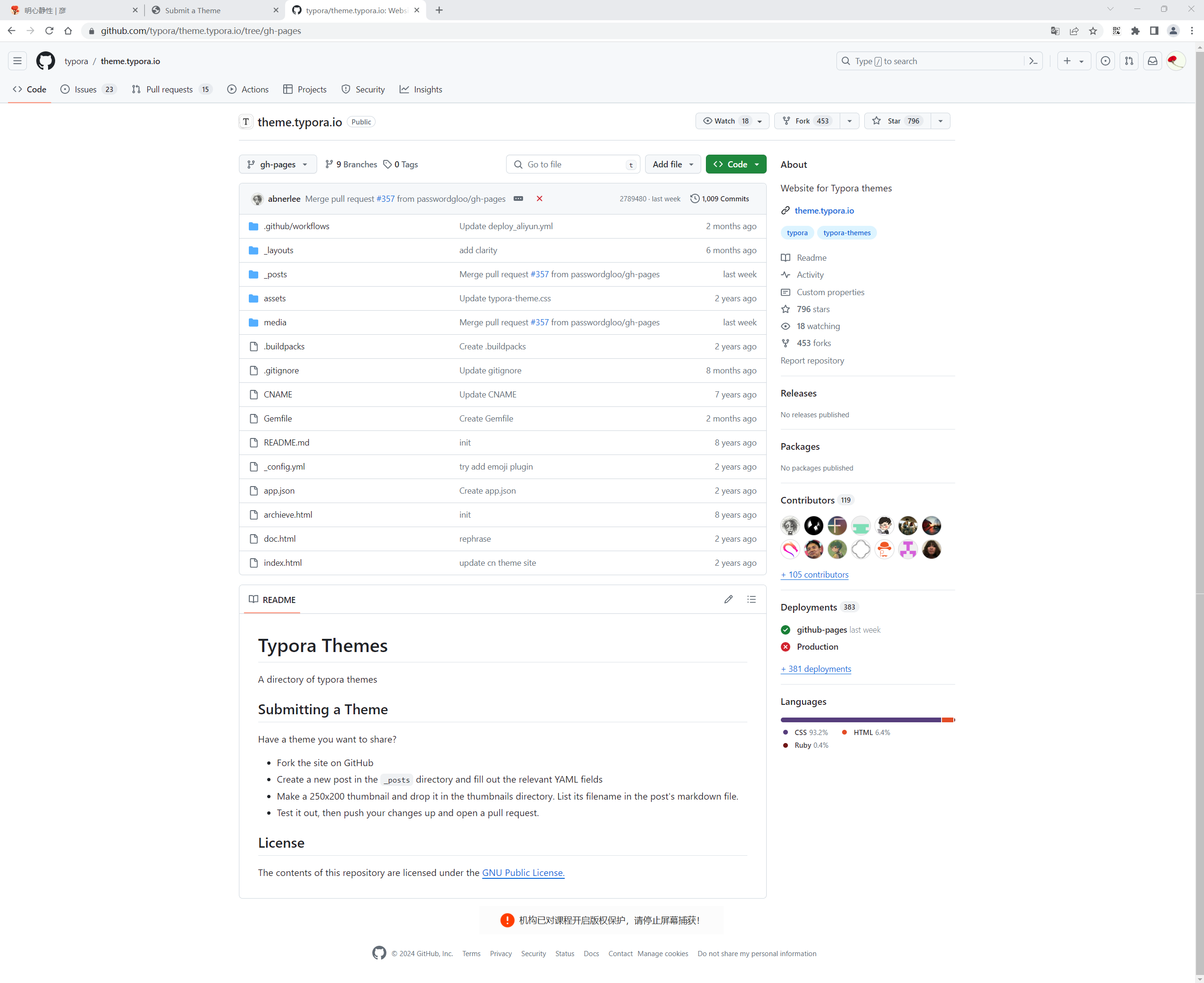The image size is (1204, 983).
Task: Click the browser address bar URL
Action: (201, 31)
